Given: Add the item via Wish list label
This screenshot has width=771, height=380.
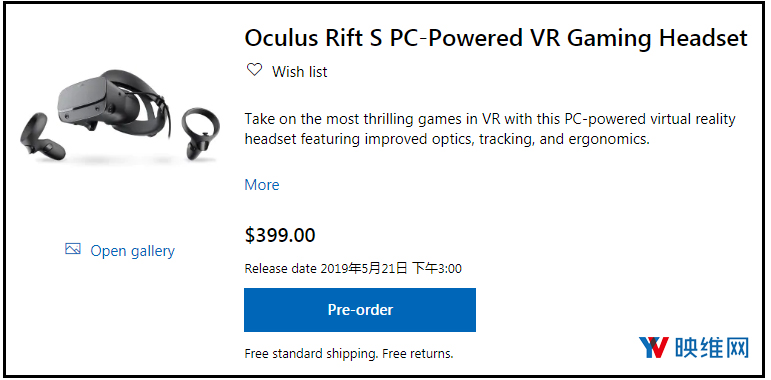Looking at the screenshot, I should (x=299, y=72).
